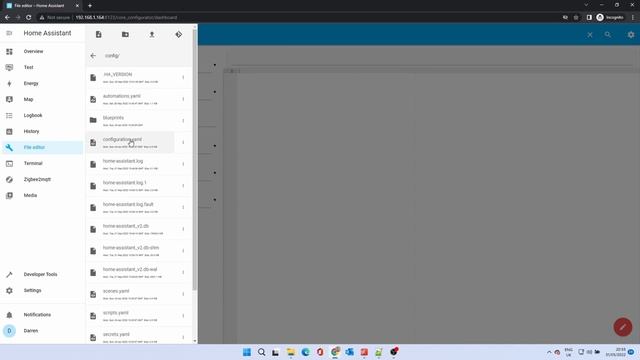
Task: Open more options for scripts.yaml
Action: tap(183, 316)
